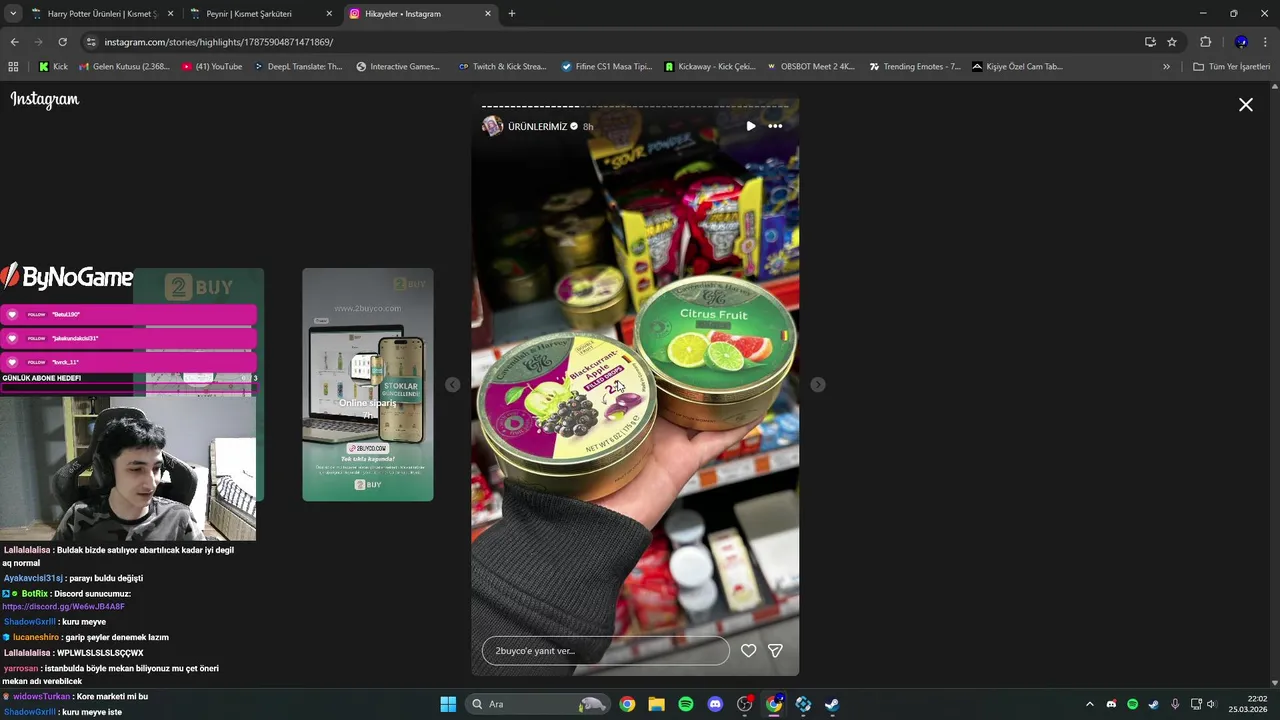The image size is (1280, 720).
Task: Open OBSBOT Meet 2 4K bookmark
Action: [811, 67]
